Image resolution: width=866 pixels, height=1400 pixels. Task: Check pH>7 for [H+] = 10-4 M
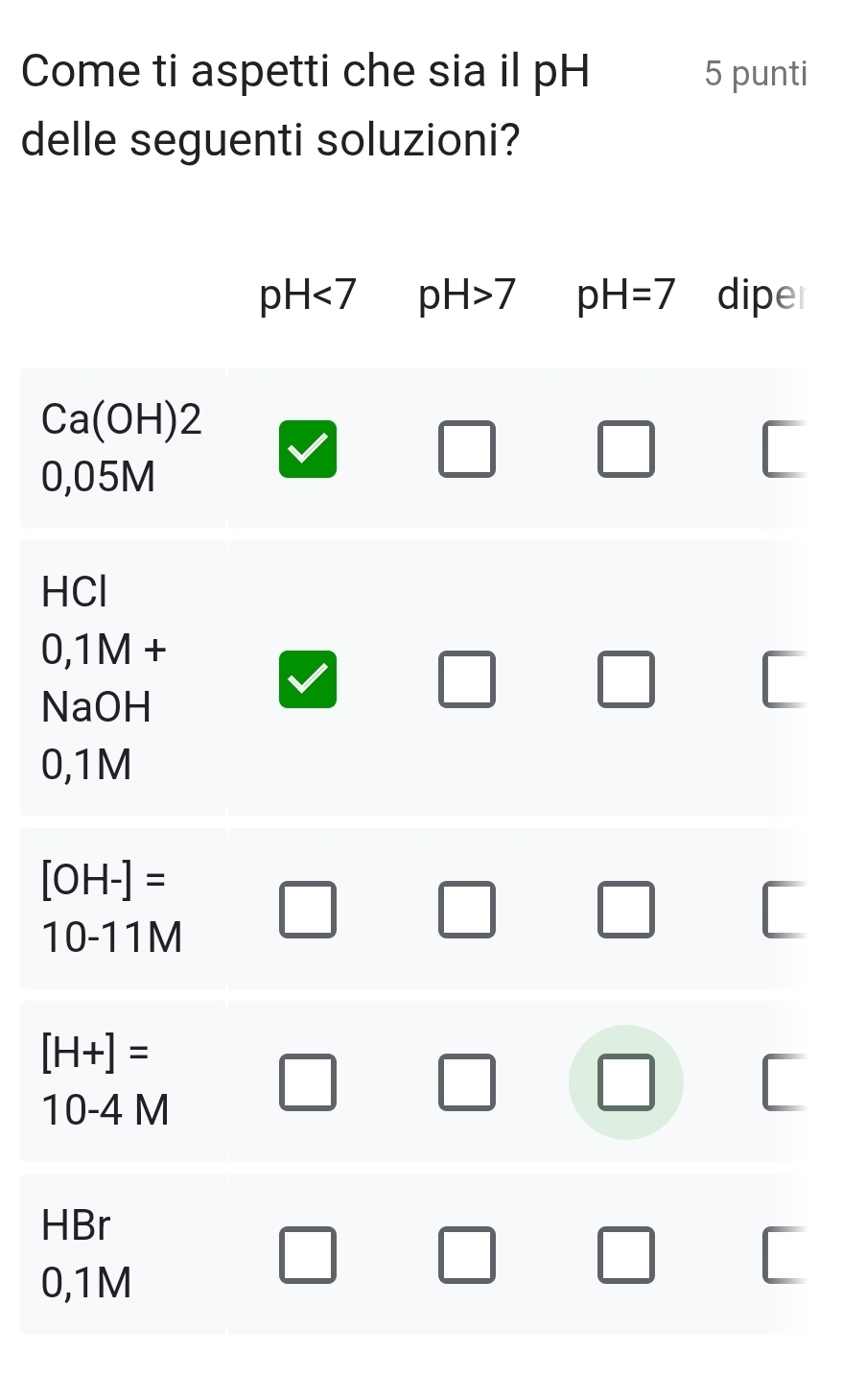[x=467, y=1082]
